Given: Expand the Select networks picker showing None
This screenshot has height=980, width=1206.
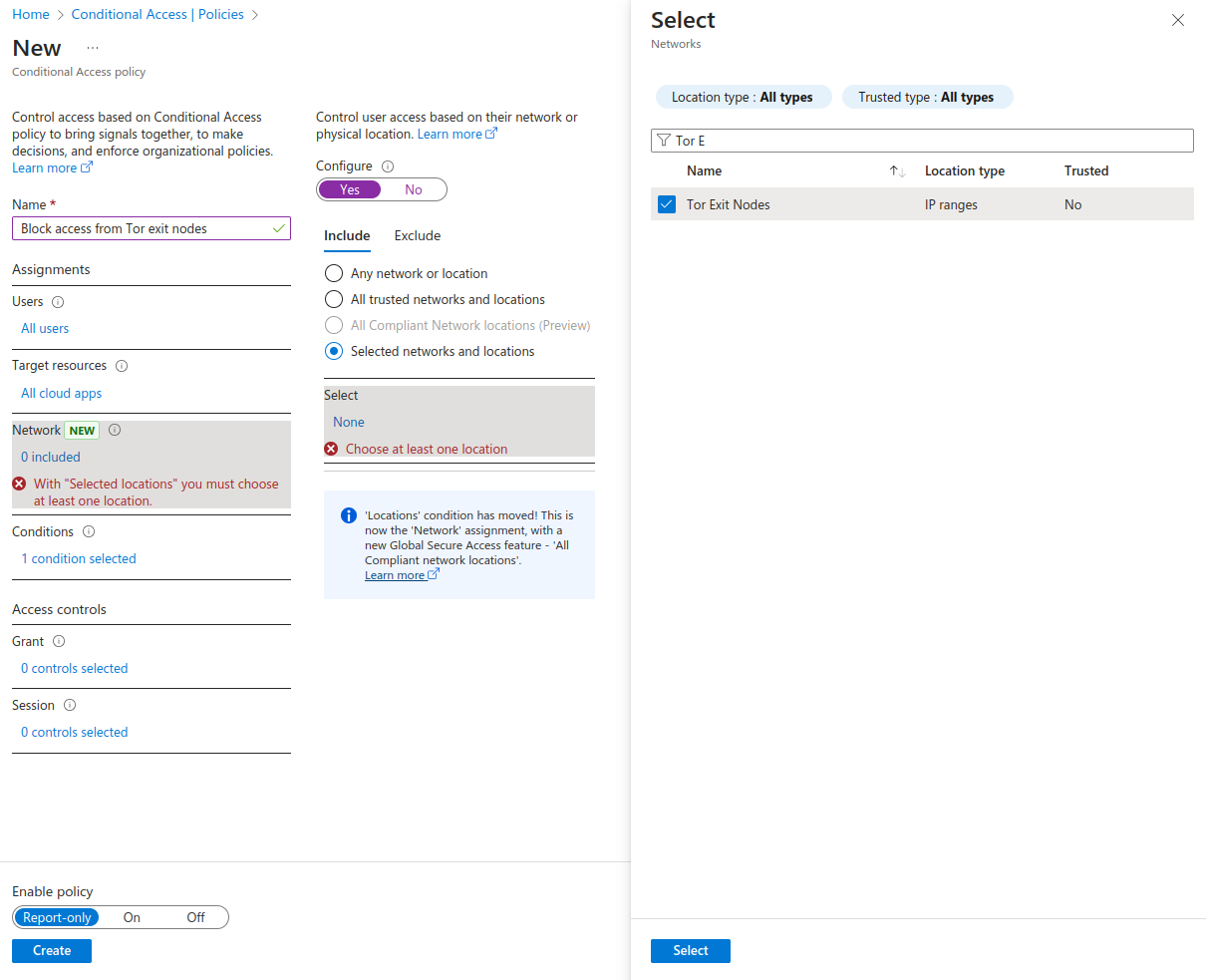Looking at the screenshot, I should [x=348, y=422].
